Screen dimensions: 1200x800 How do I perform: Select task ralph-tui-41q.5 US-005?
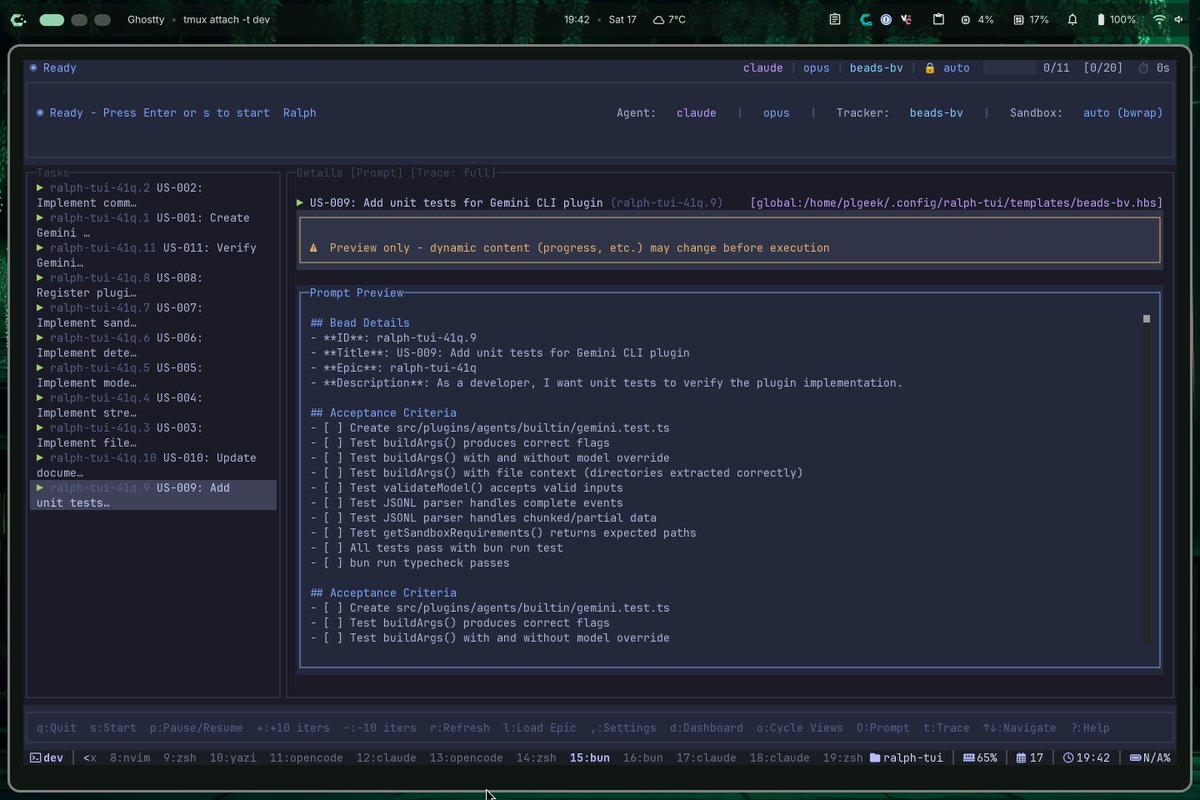click(154, 375)
